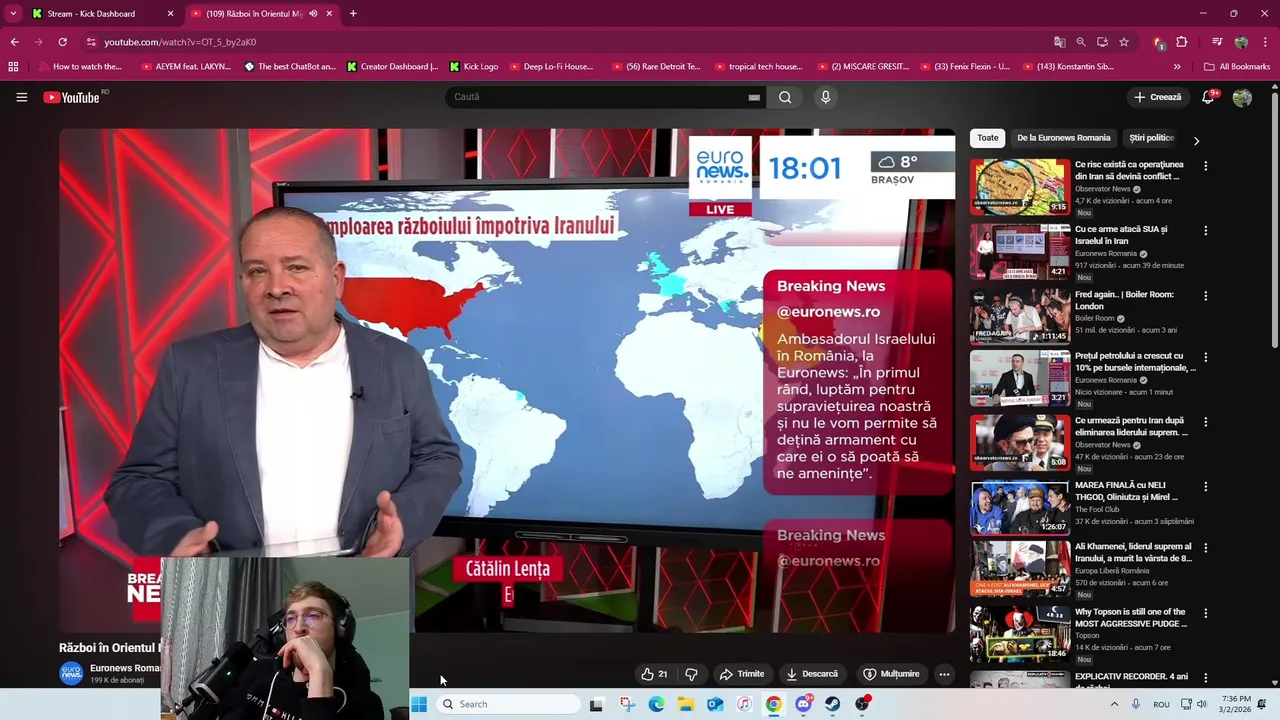Select the Știri politice filter chip

point(1151,138)
